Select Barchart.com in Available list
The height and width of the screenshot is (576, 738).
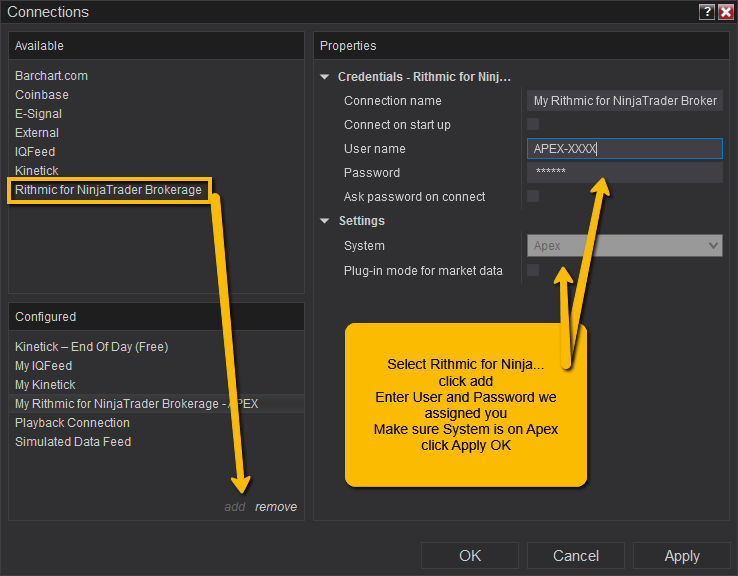click(51, 76)
